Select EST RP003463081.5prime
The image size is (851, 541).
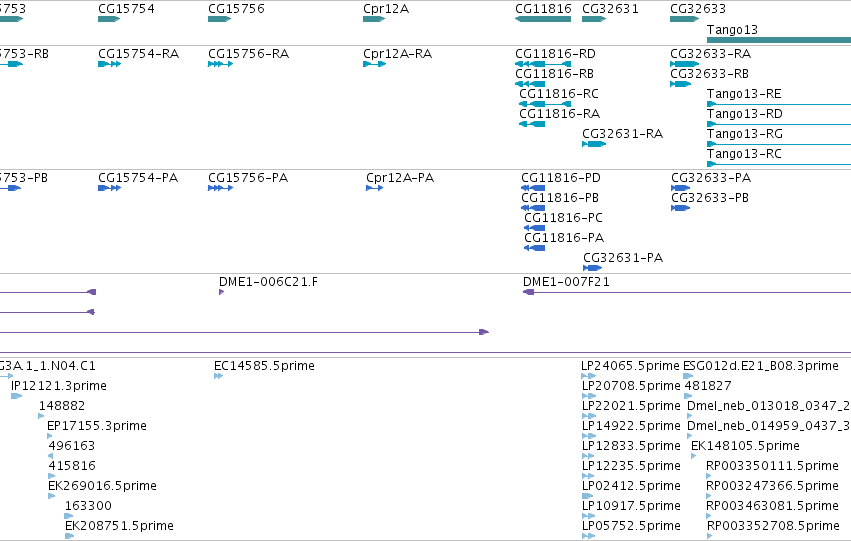coord(772,506)
